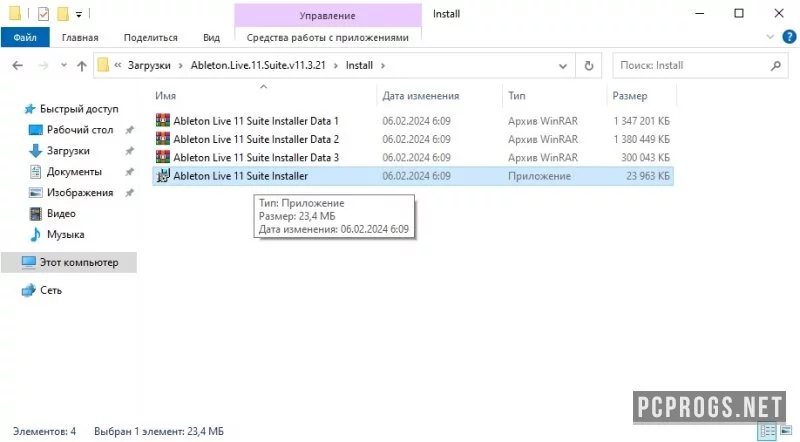
Task: Click the Приложение type cell
Action: point(539,176)
